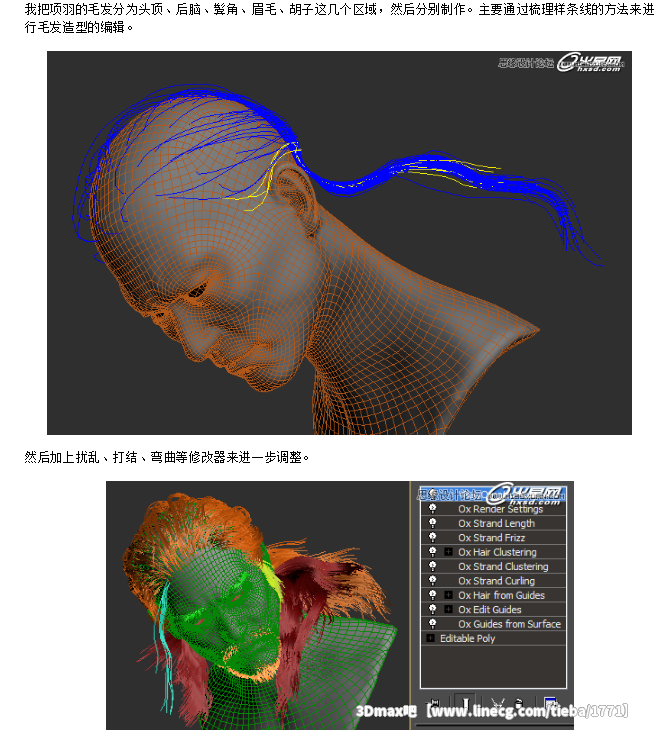Turn off Ox Strand Curling lightbulb
Image resolution: width=668 pixels, height=730 pixels.
pos(432,581)
